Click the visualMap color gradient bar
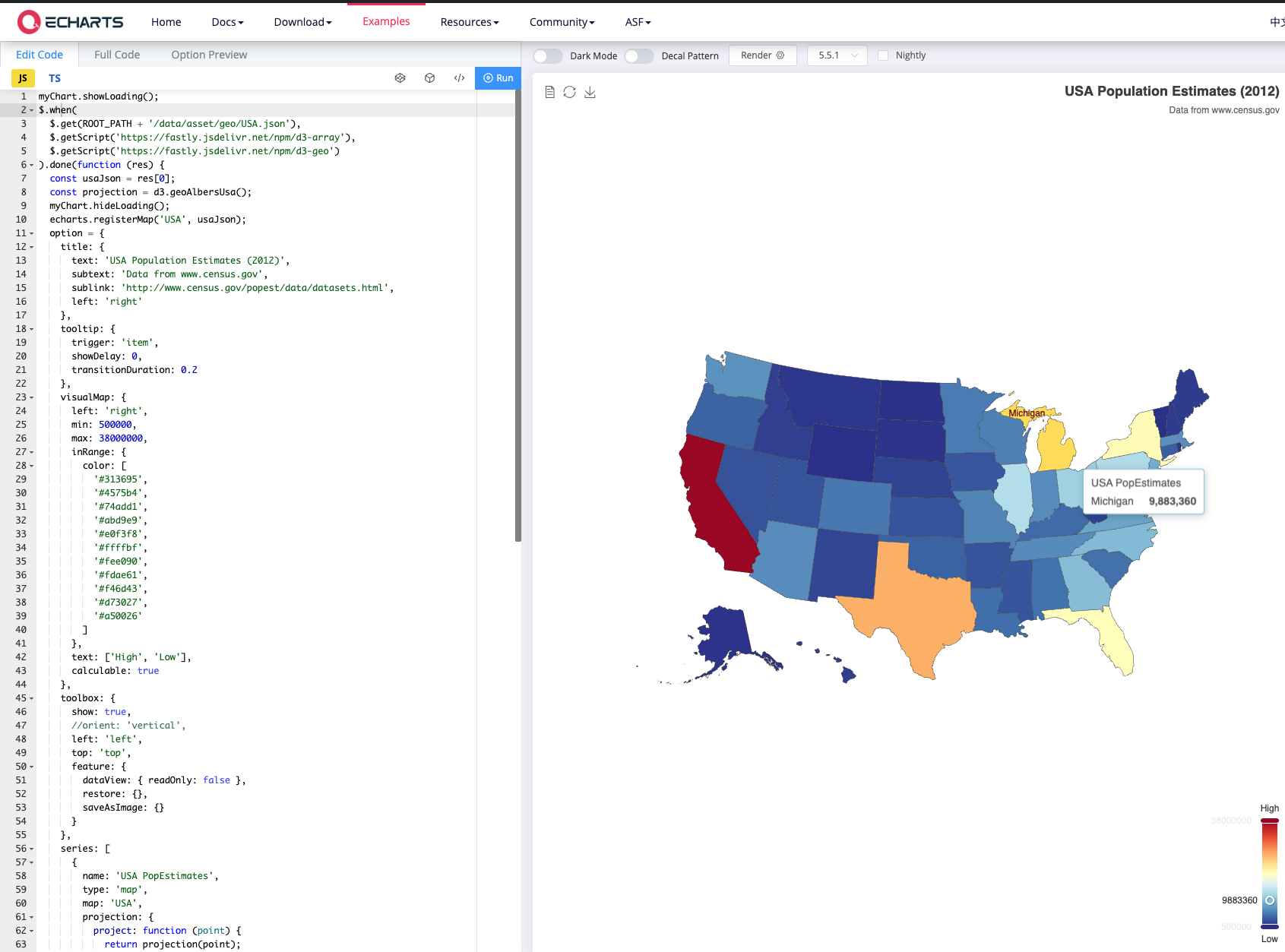The image size is (1285, 952). (1270, 874)
